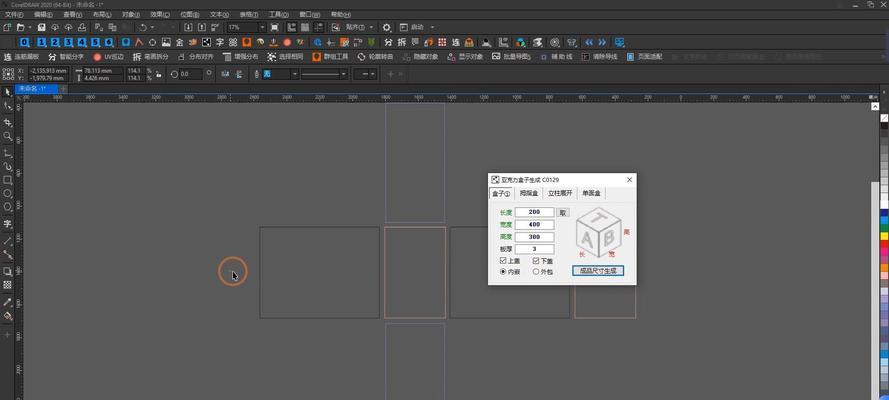Image resolution: width=889 pixels, height=400 pixels.
Task: Select the Interactive Fill bucket tool
Action: pos(7,316)
